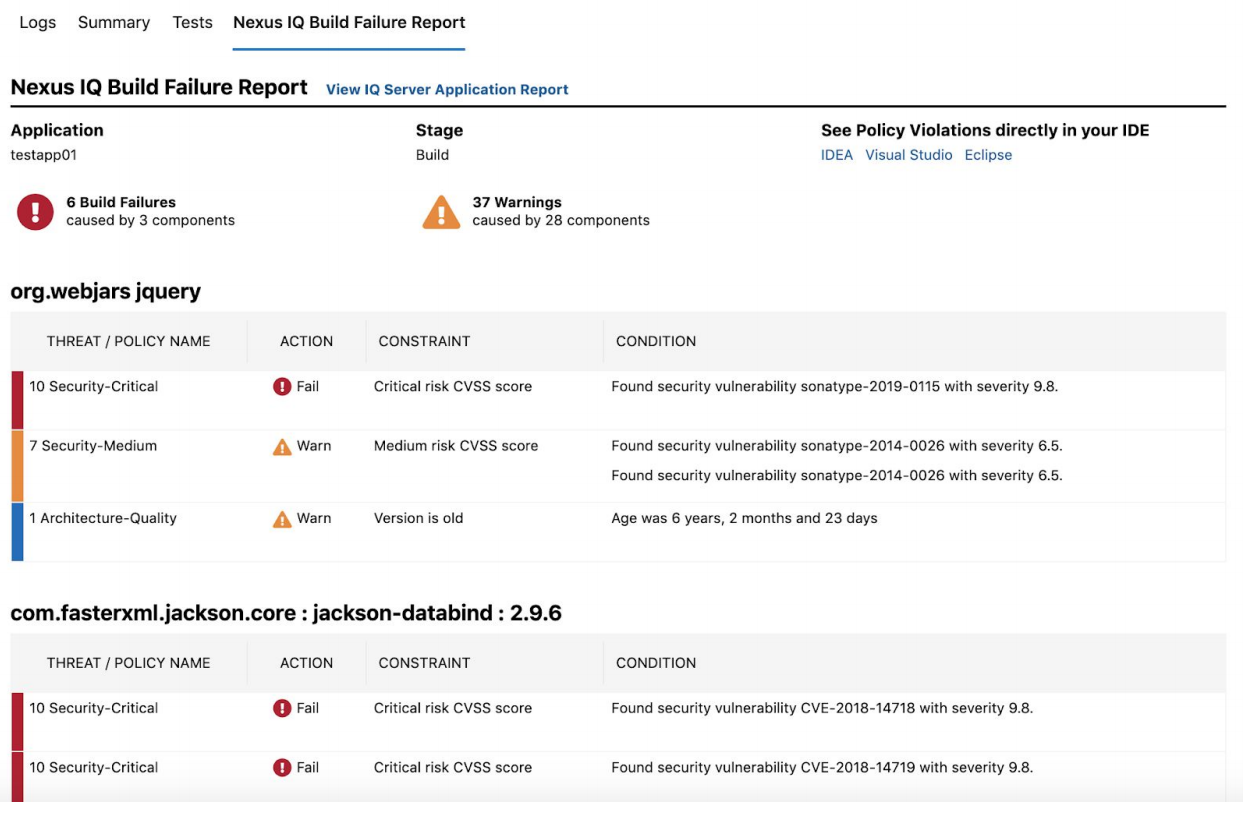1244x814 pixels.
Task: Click Warn icon in Architecture-Quality row
Action: coord(282,519)
